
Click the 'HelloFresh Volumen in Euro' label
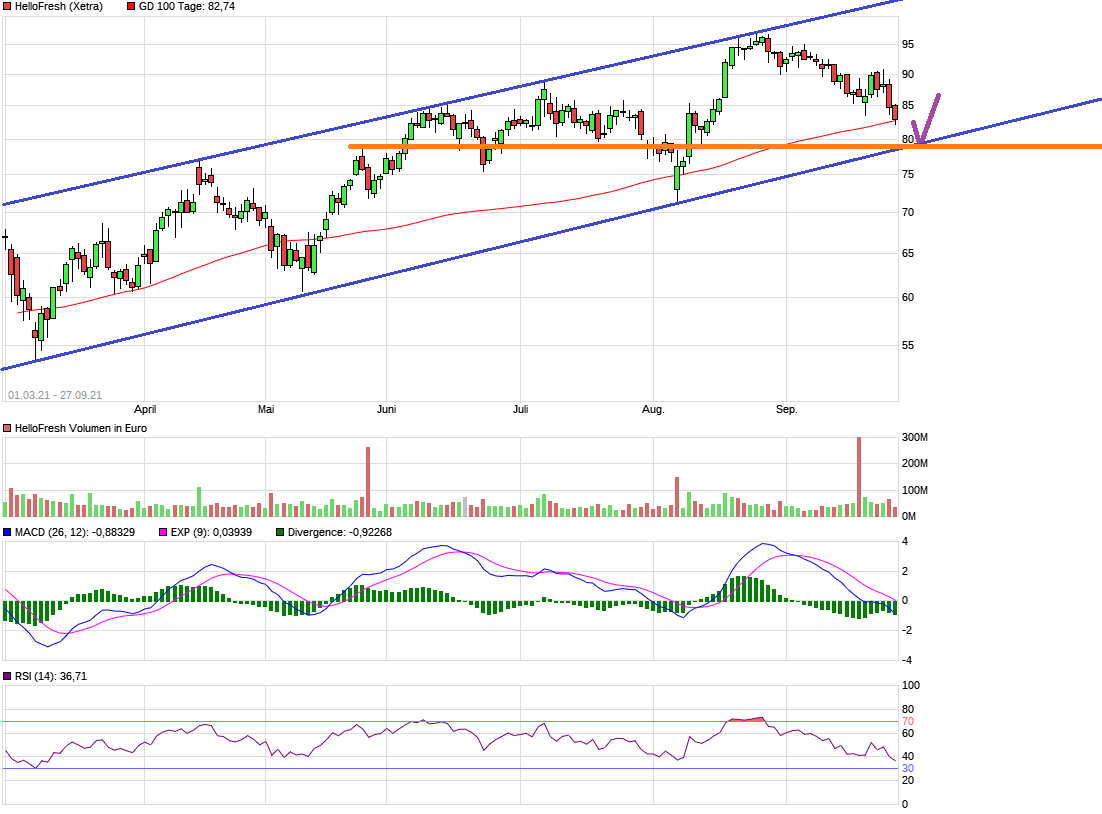click(x=81, y=429)
